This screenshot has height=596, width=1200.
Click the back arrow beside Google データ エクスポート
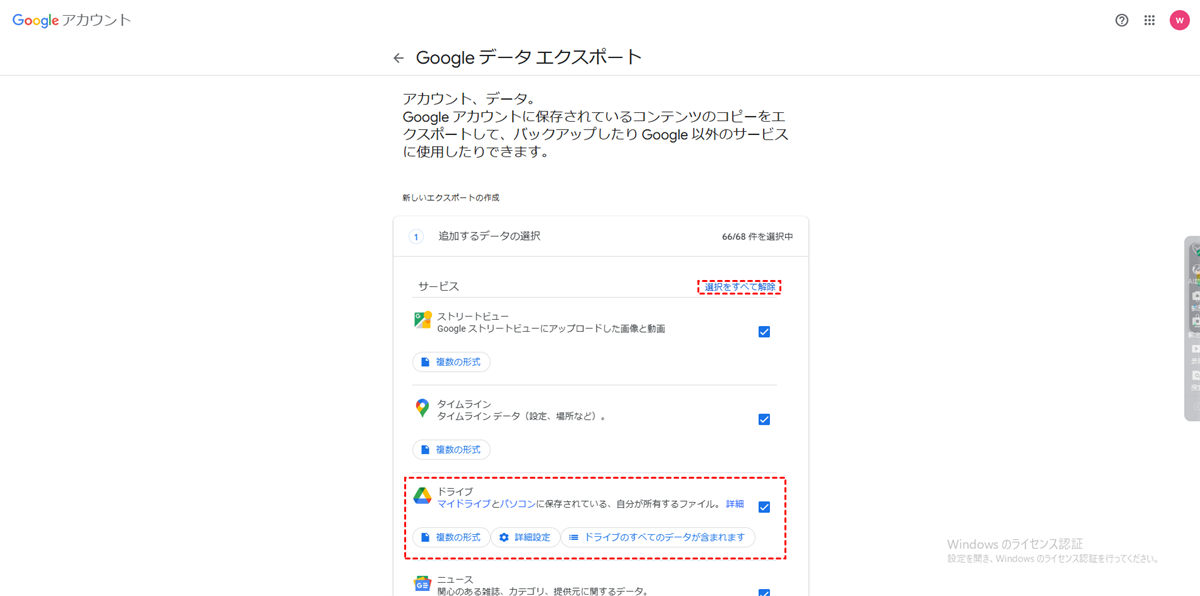pyautogui.click(x=398, y=58)
